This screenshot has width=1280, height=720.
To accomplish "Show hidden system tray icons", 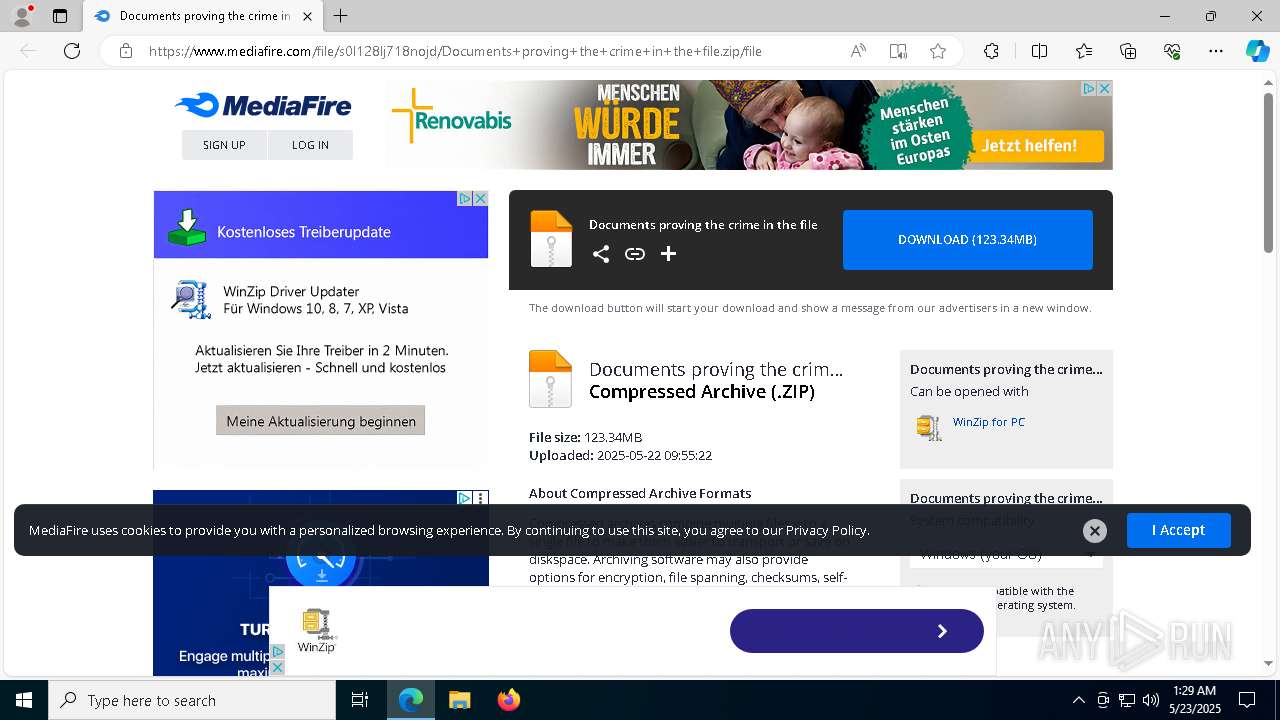I will pyautogui.click(x=1078, y=700).
